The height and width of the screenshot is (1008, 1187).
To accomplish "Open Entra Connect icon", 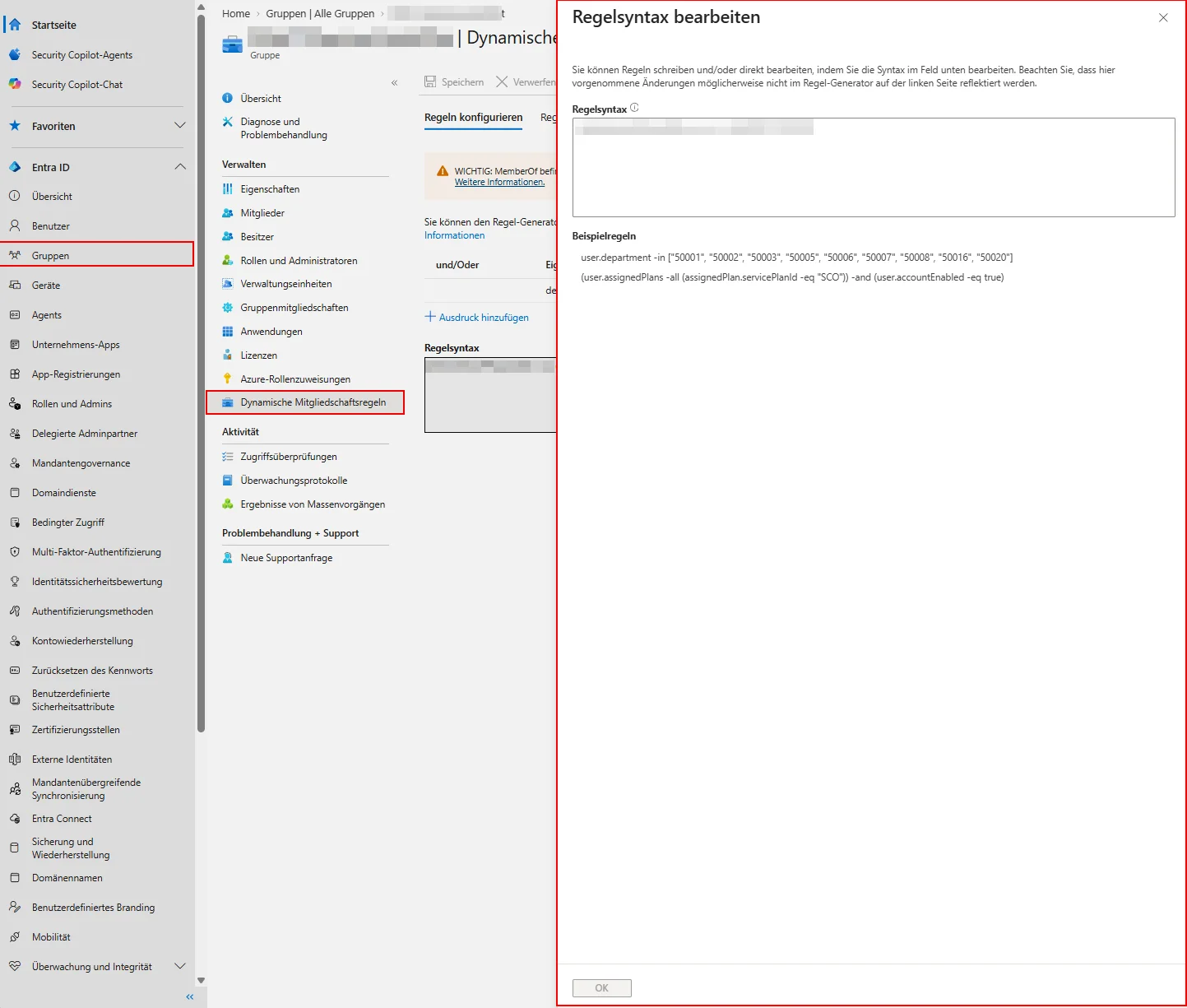I will point(15,818).
